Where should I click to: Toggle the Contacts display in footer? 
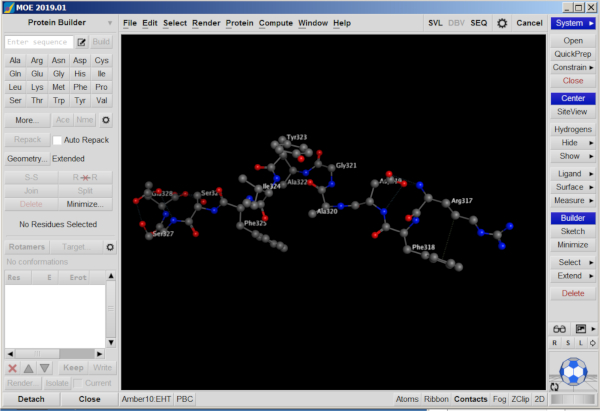[470, 399]
